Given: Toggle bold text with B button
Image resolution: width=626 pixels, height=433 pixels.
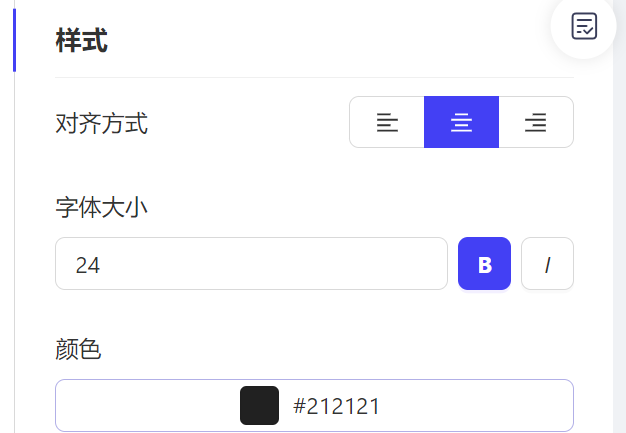Looking at the screenshot, I should [x=484, y=264].
